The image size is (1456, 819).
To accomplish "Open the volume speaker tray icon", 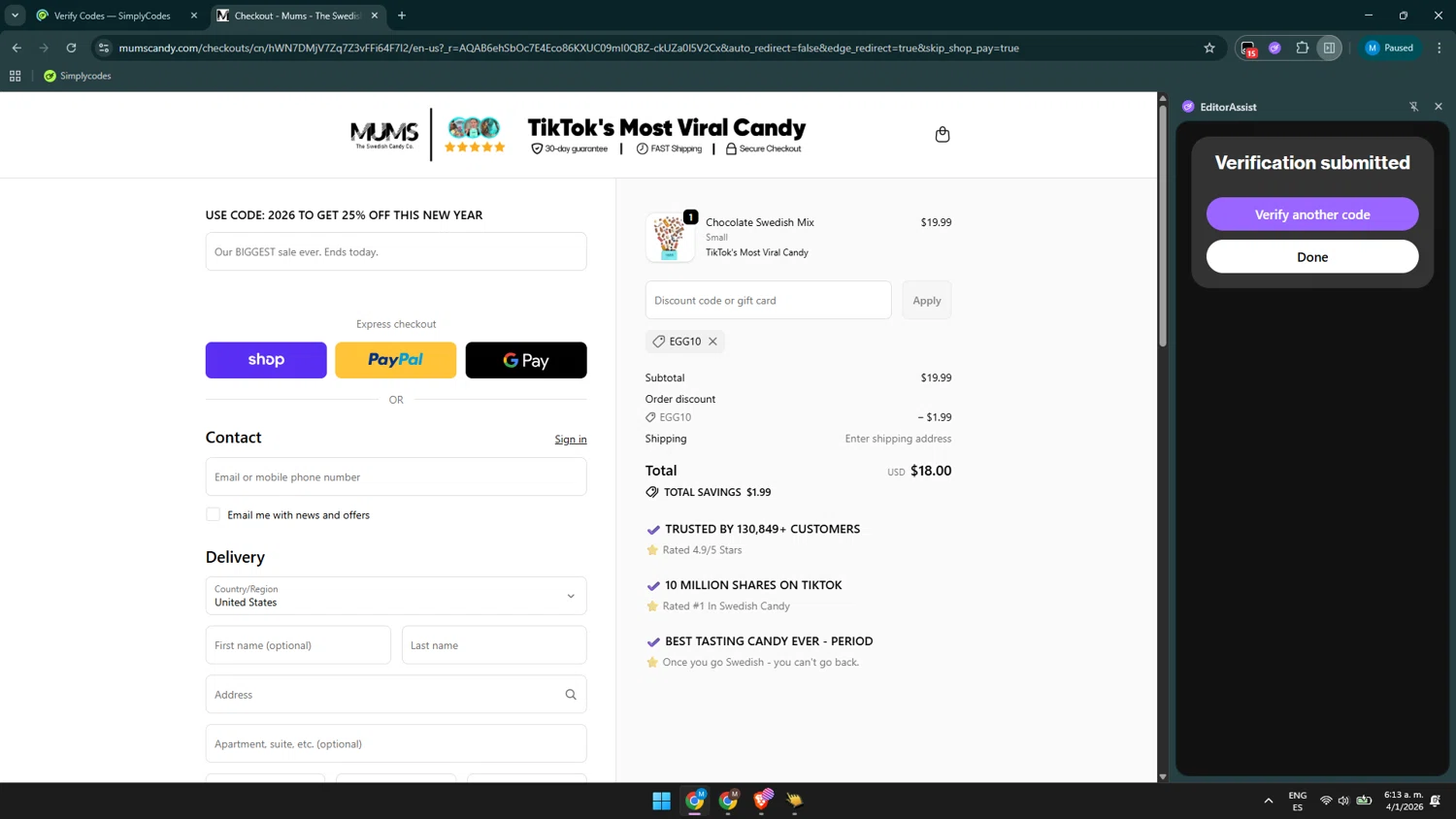I will pos(1343,801).
